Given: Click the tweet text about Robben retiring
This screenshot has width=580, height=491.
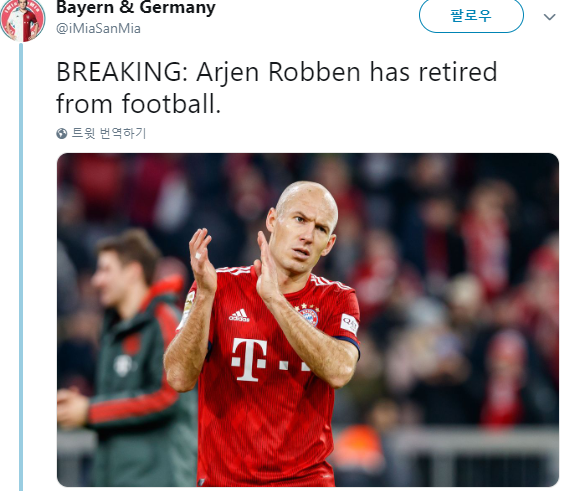Looking at the screenshot, I should coord(277,88).
